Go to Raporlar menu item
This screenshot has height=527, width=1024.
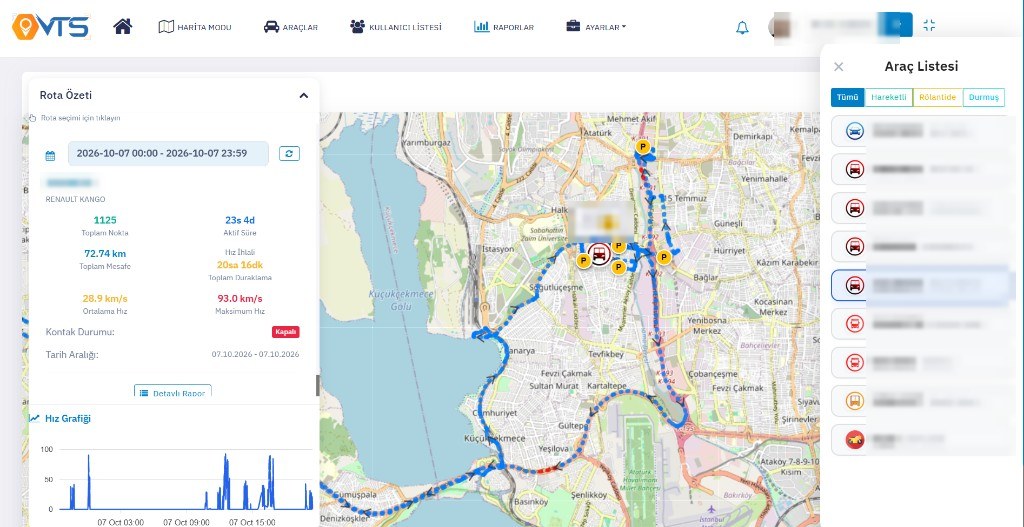pyautogui.click(x=504, y=27)
